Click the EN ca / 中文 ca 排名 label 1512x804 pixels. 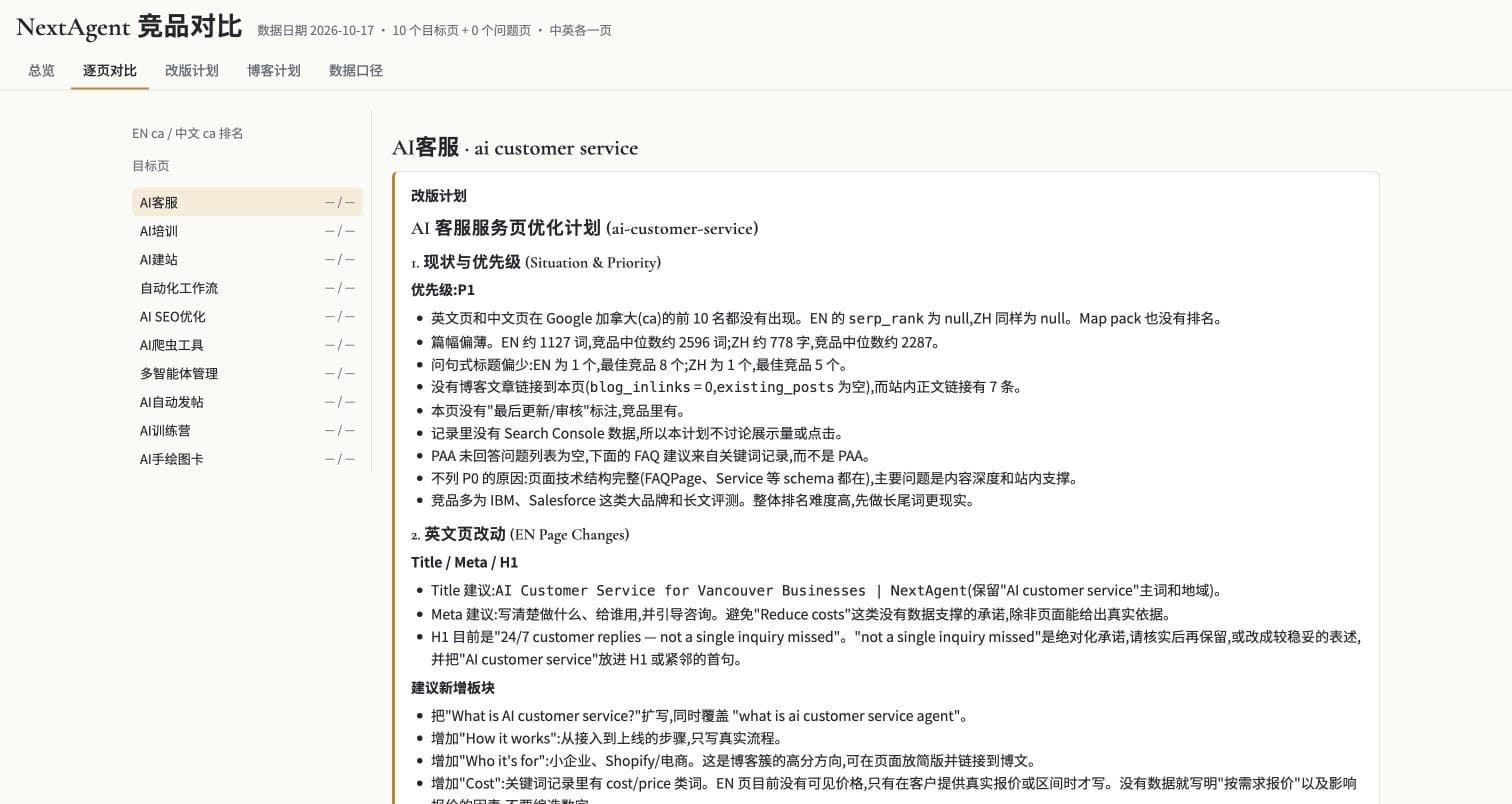click(188, 133)
